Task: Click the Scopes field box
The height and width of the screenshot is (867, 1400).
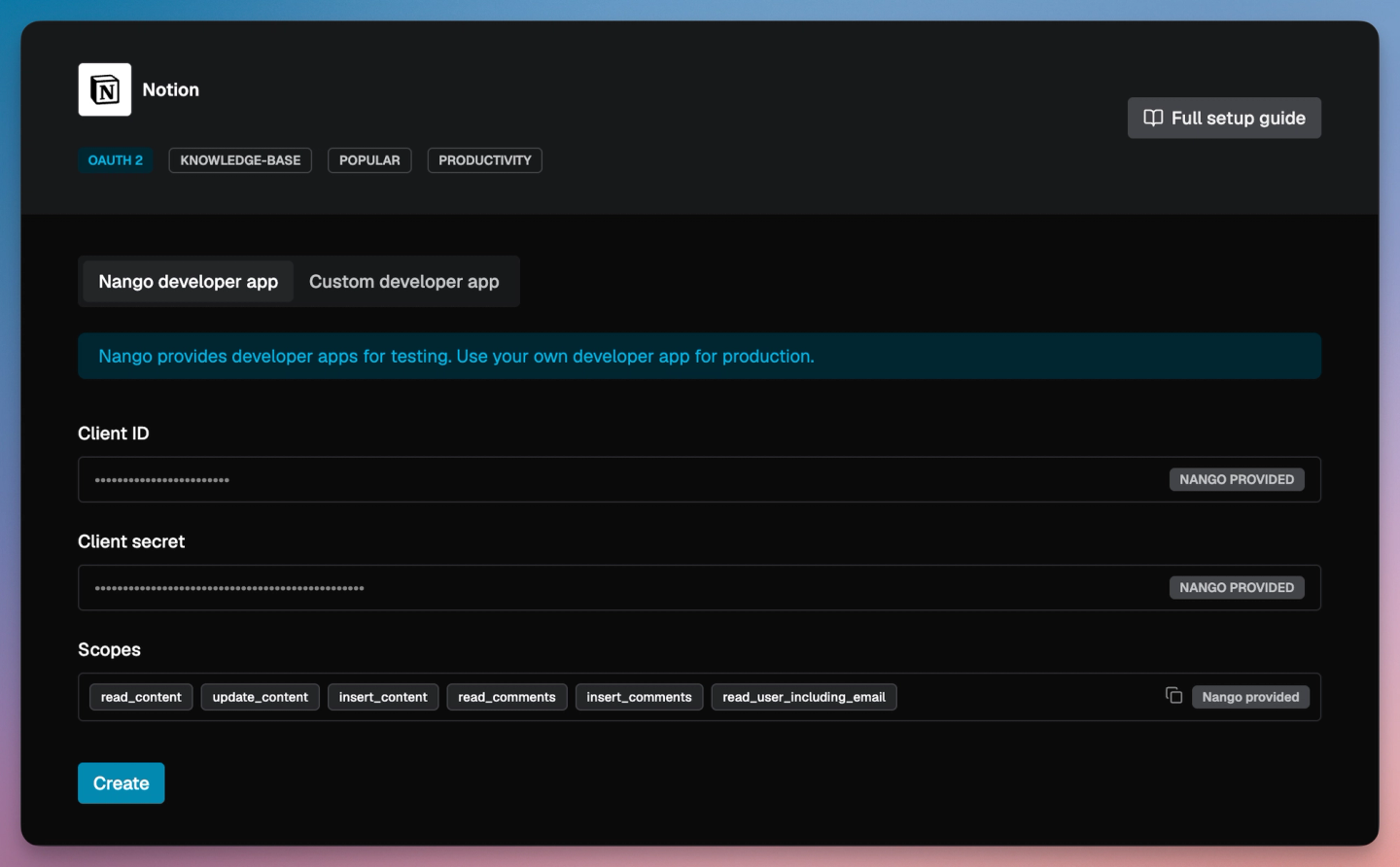Action: [699, 697]
